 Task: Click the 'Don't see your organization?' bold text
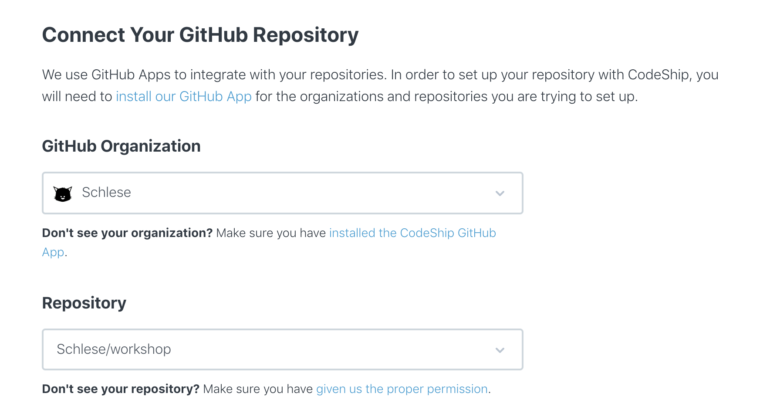(127, 233)
